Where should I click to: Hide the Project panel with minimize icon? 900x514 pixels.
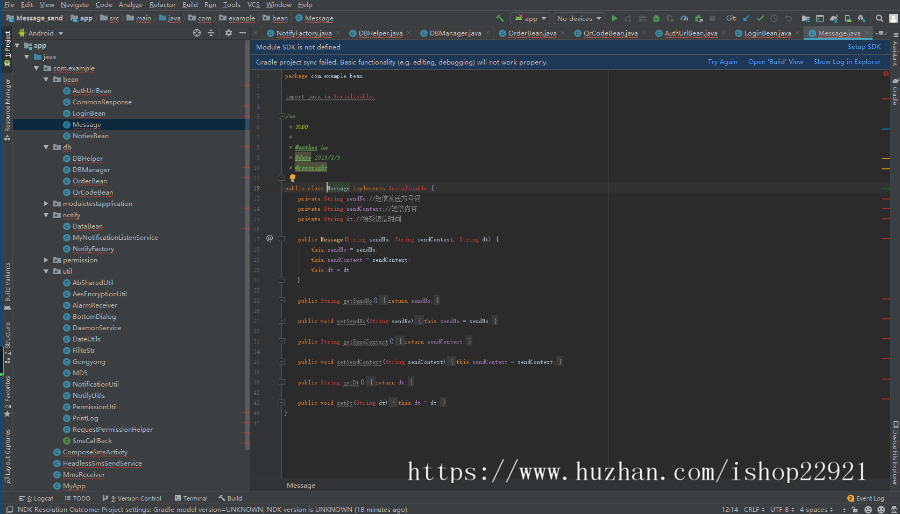coord(243,33)
